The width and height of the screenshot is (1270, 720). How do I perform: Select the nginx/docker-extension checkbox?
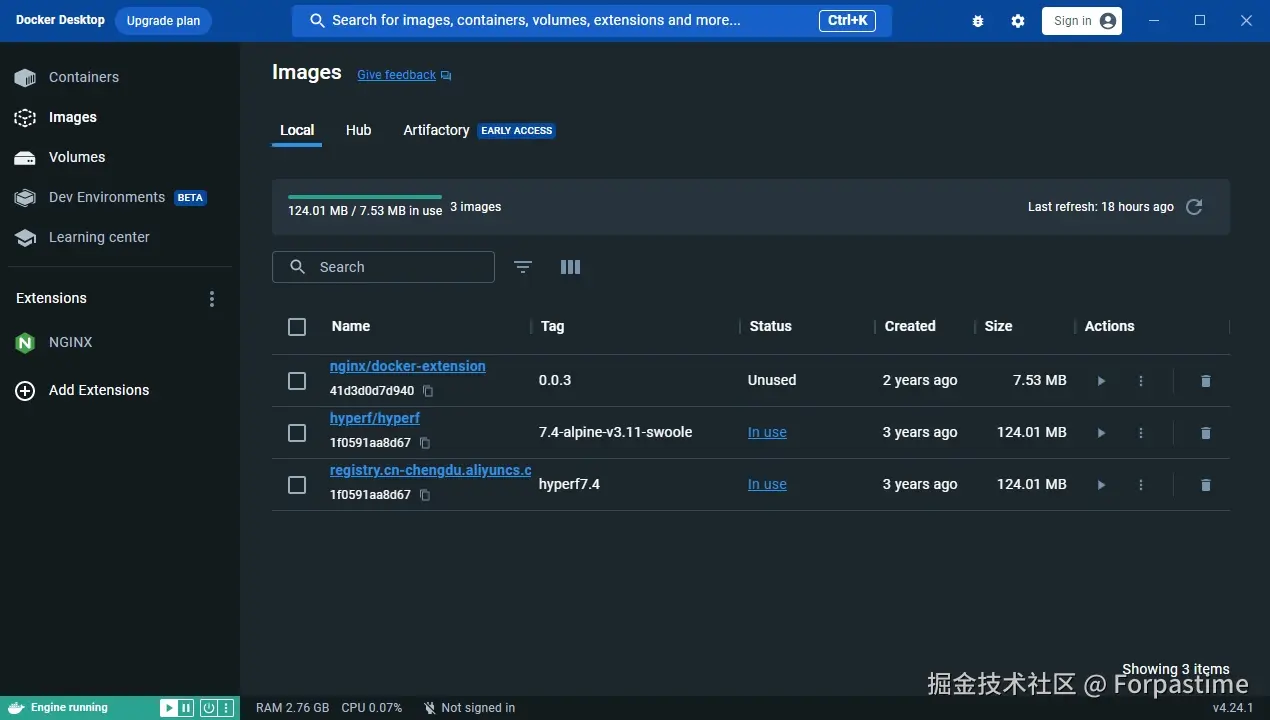tap(297, 381)
